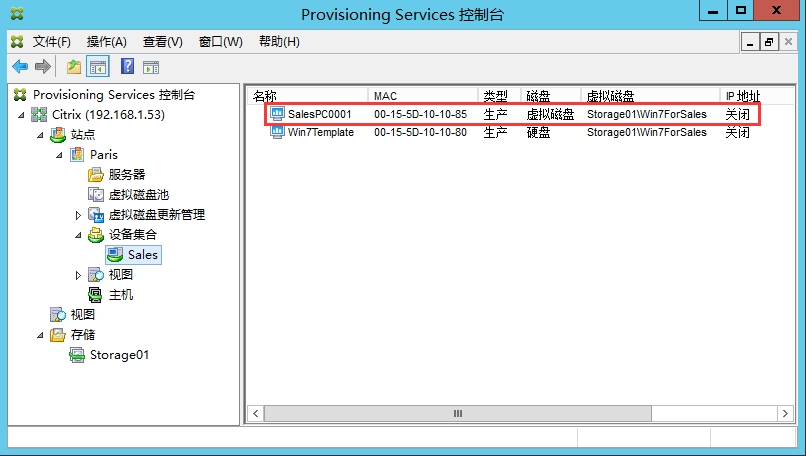Toggle the action pane toolbar button

pos(151,67)
